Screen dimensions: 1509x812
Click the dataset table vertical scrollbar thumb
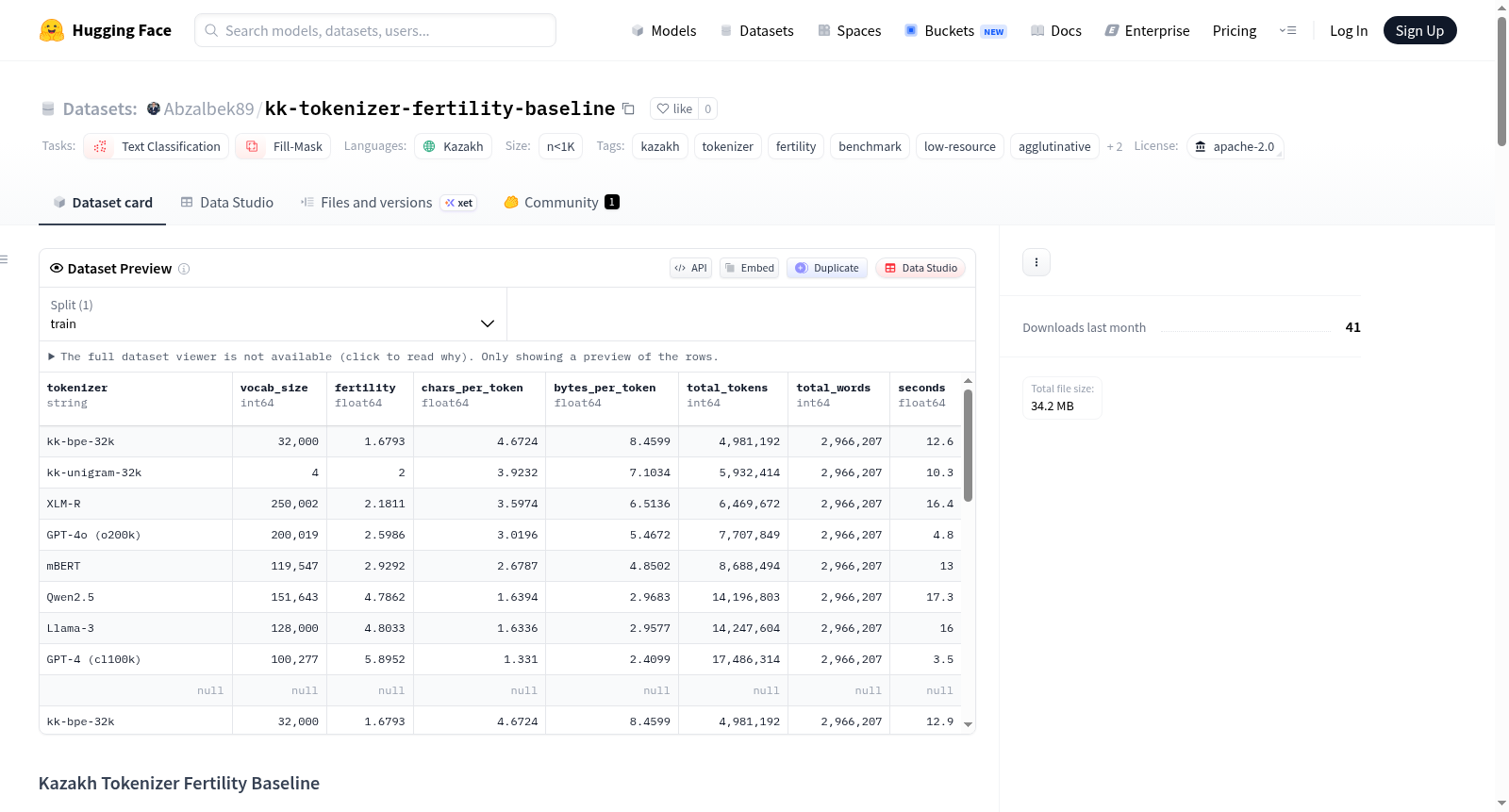point(968,445)
